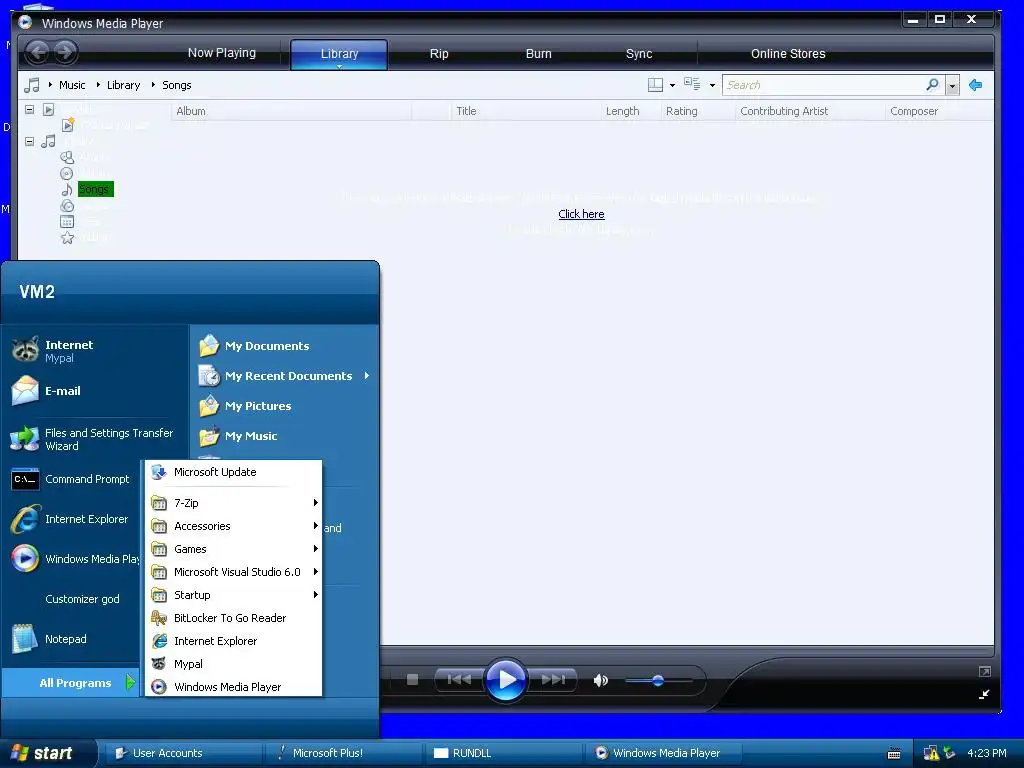Switch to Microsoft Plus! taskbar button

[344, 753]
